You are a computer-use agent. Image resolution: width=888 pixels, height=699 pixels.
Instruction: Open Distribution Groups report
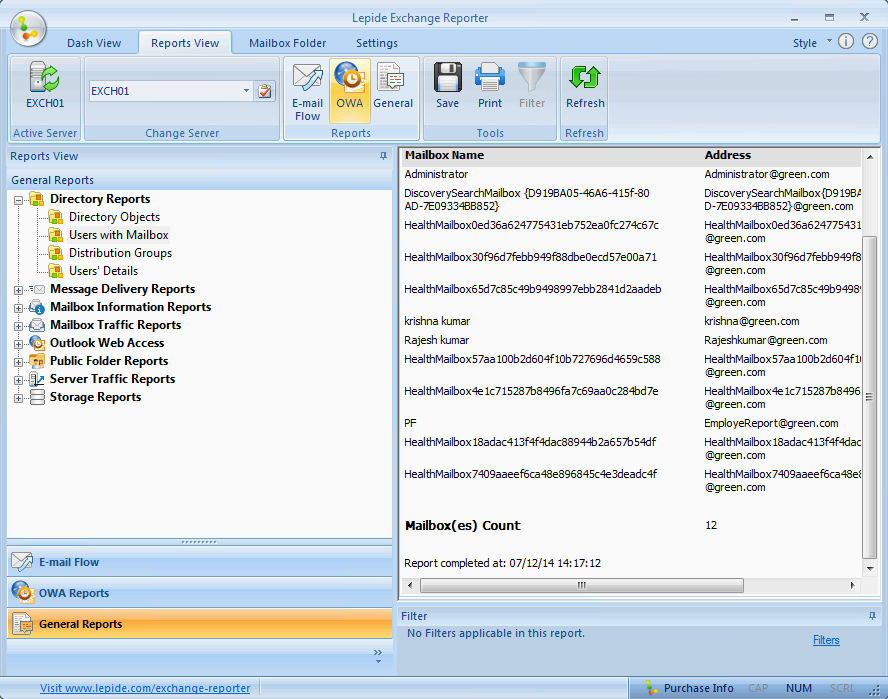[x=121, y=253]
